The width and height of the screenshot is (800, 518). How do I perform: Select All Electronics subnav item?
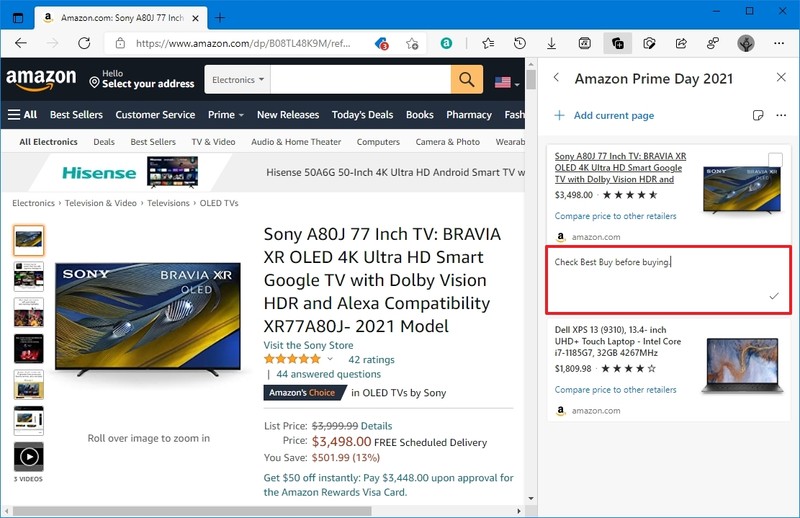(48, 142)
